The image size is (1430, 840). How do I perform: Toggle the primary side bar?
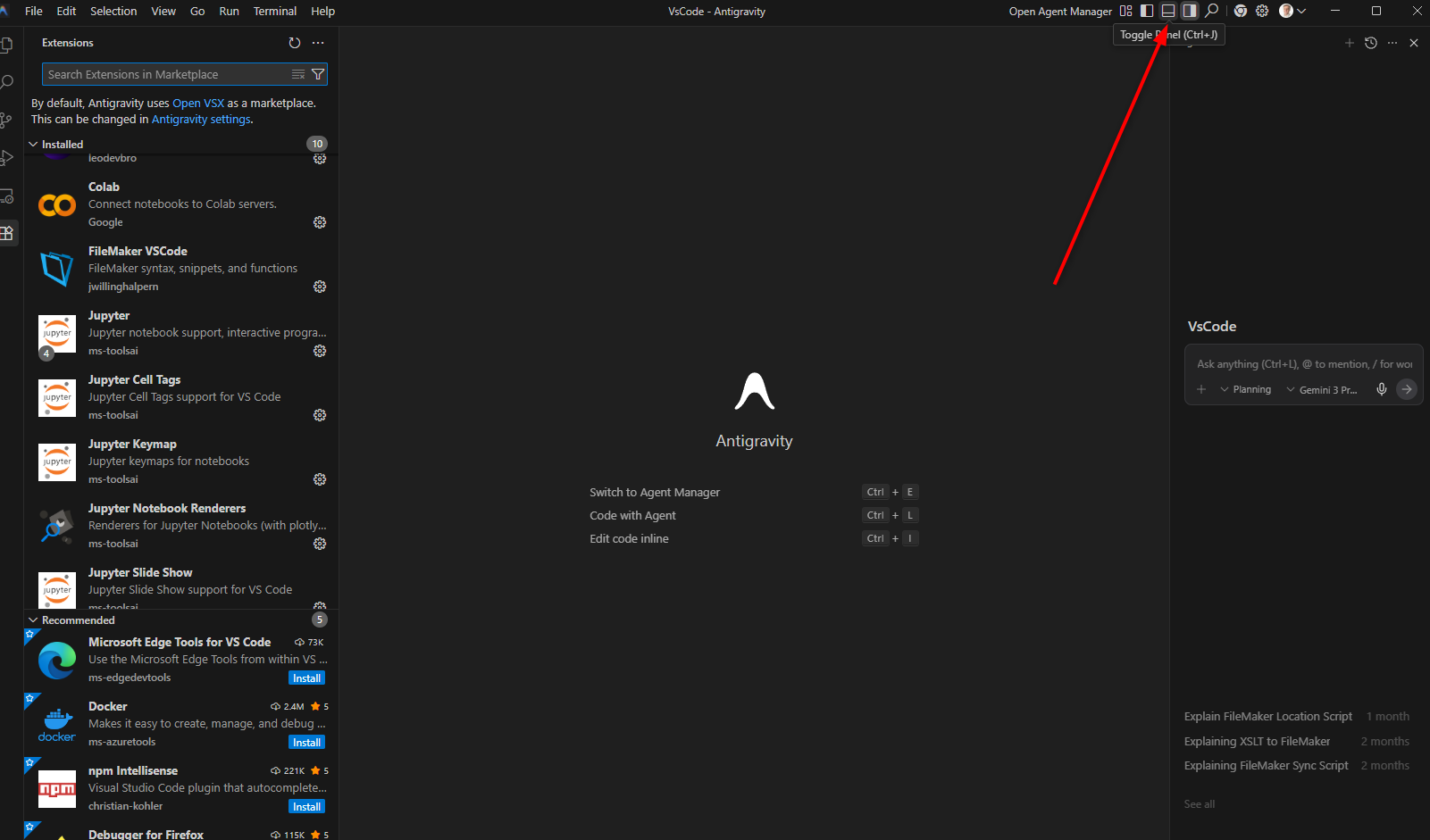1147,11
